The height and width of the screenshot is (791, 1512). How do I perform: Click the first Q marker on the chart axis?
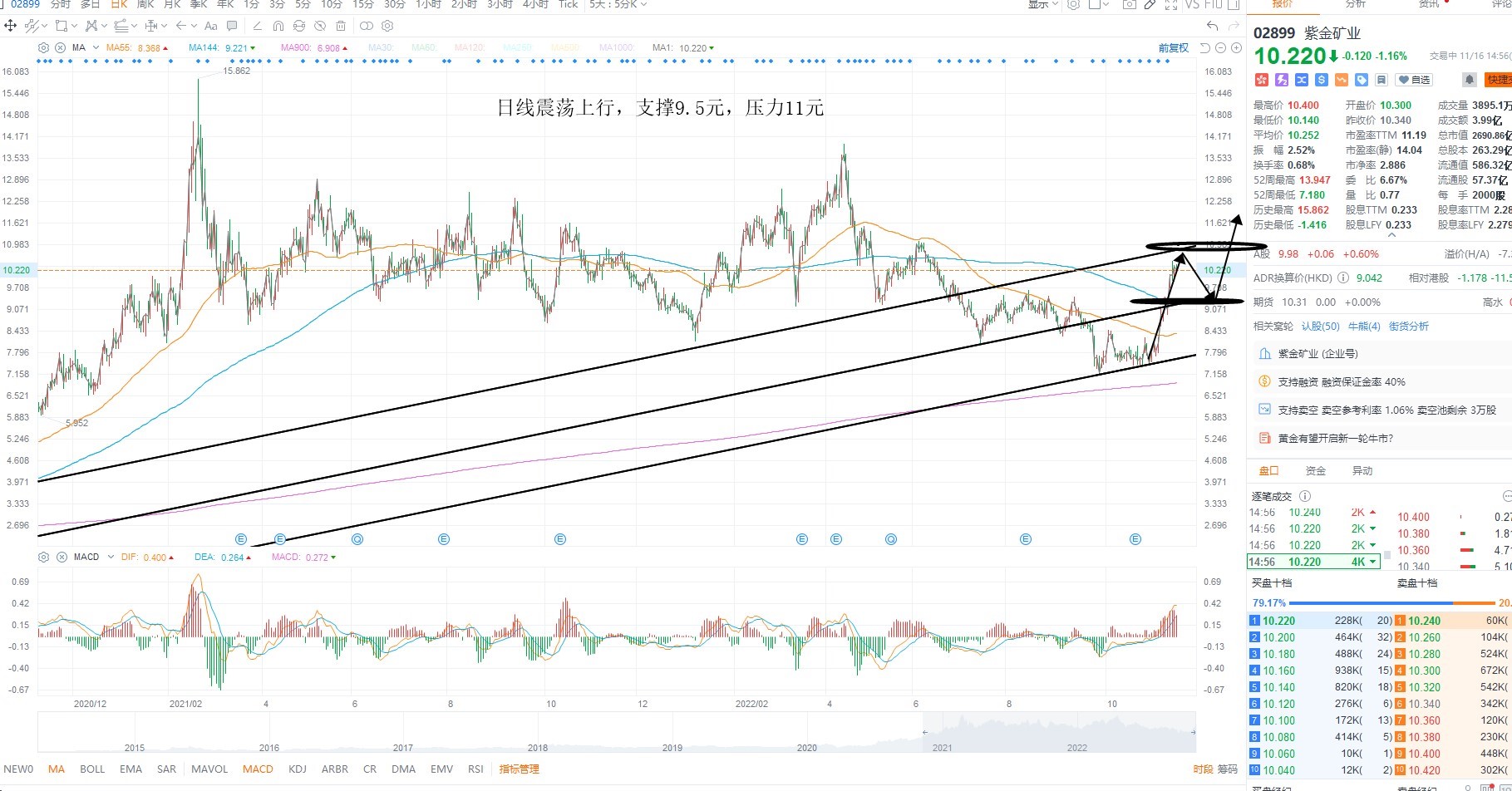point(357,539)
